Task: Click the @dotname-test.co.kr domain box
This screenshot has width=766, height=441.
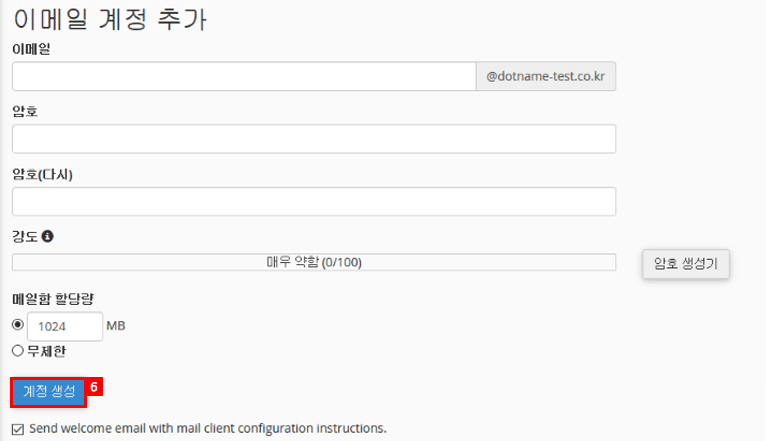Action: 546,77
